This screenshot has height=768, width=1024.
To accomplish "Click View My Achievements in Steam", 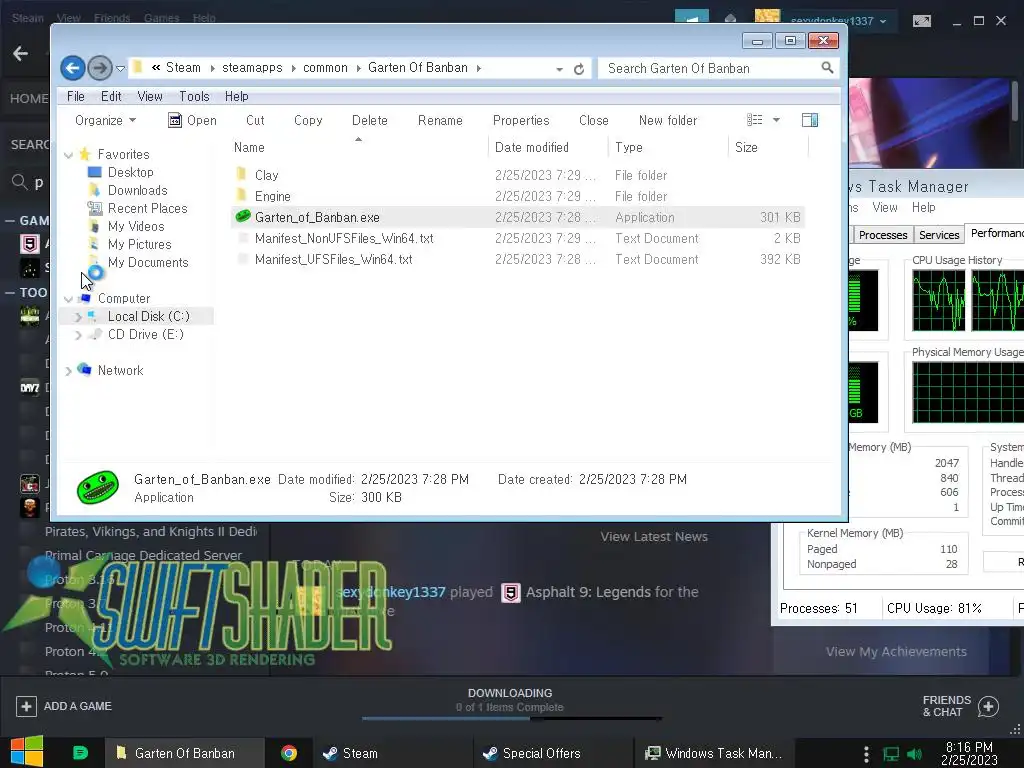I will (x=895, y=652).
